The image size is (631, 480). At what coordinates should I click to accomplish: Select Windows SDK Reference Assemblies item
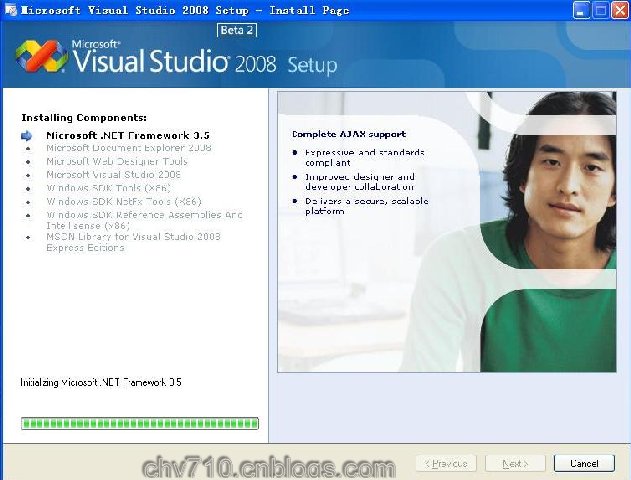(144, 220)
